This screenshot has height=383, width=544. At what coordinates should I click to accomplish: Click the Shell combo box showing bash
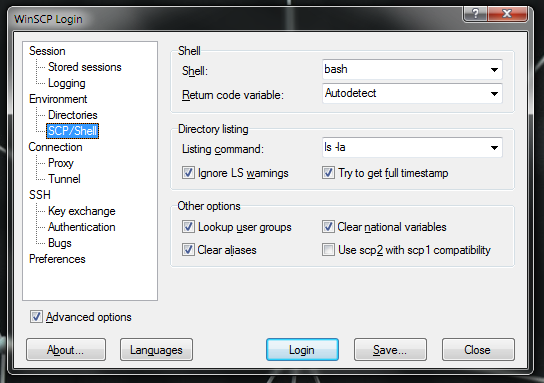412,69
